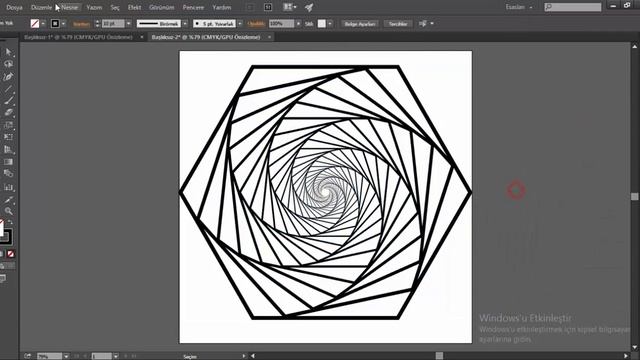Click the stroke weight input field
The width and height of the screenshot is (640, 360).
(x=113, y=24)
